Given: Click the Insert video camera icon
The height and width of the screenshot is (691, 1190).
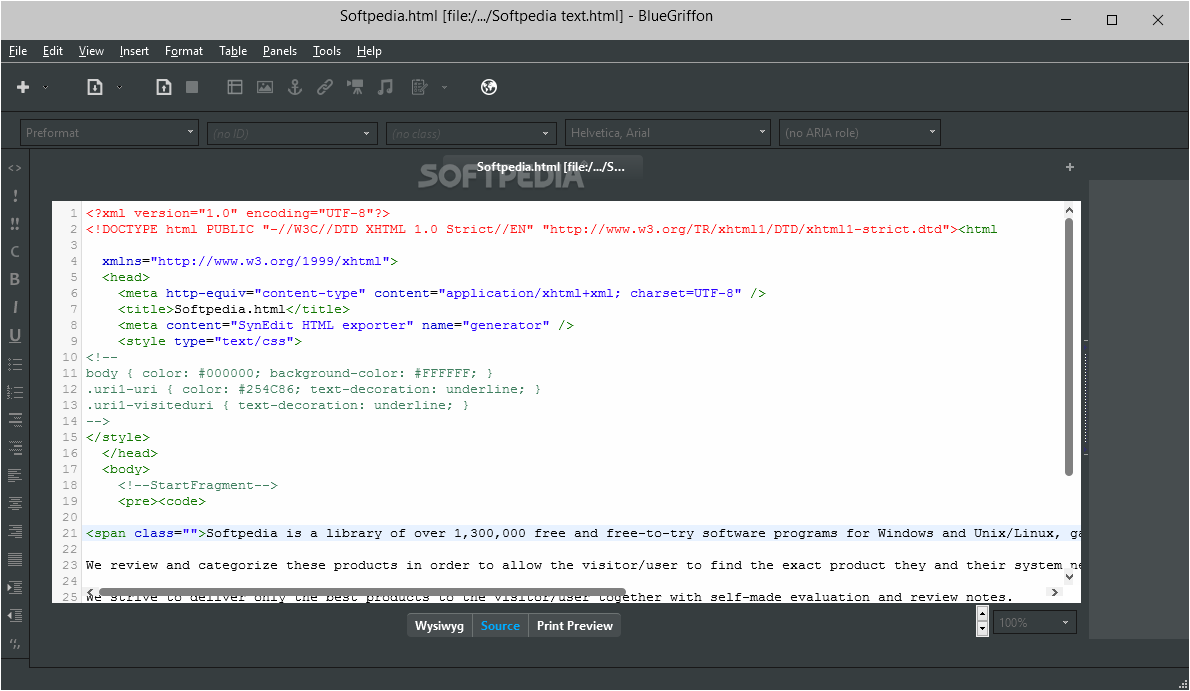Looking at the screenshot, I should [355, 87].
